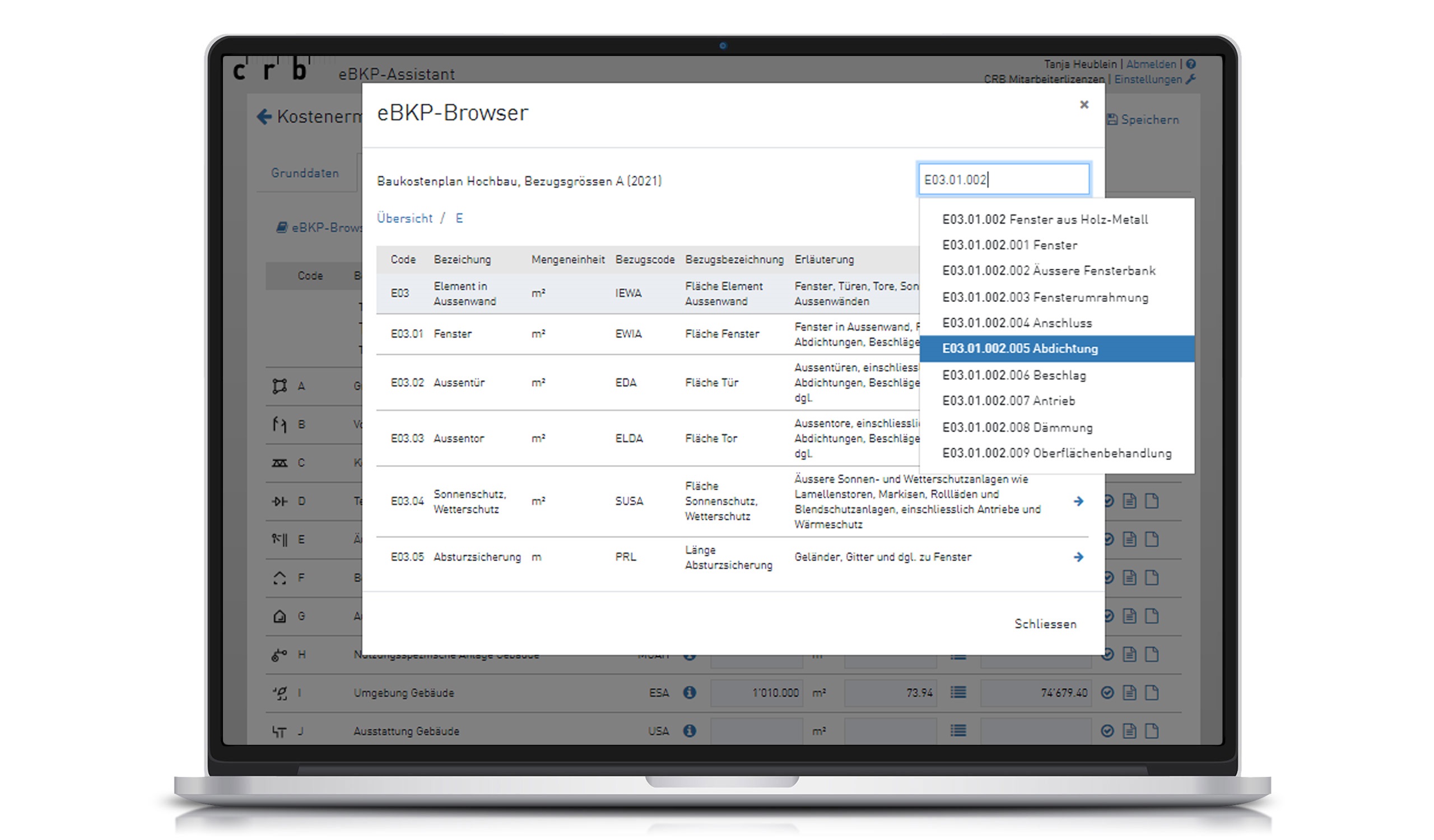Viewport: 1434px width, 840px height.
Task: Click unit price field 73.94
Action: point(891,693)
